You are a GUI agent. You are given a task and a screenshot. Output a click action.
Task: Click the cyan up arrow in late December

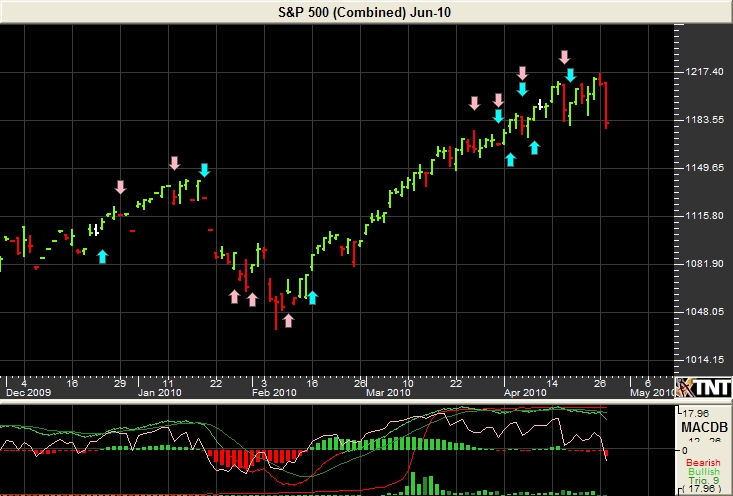click(x=102, y=256)
